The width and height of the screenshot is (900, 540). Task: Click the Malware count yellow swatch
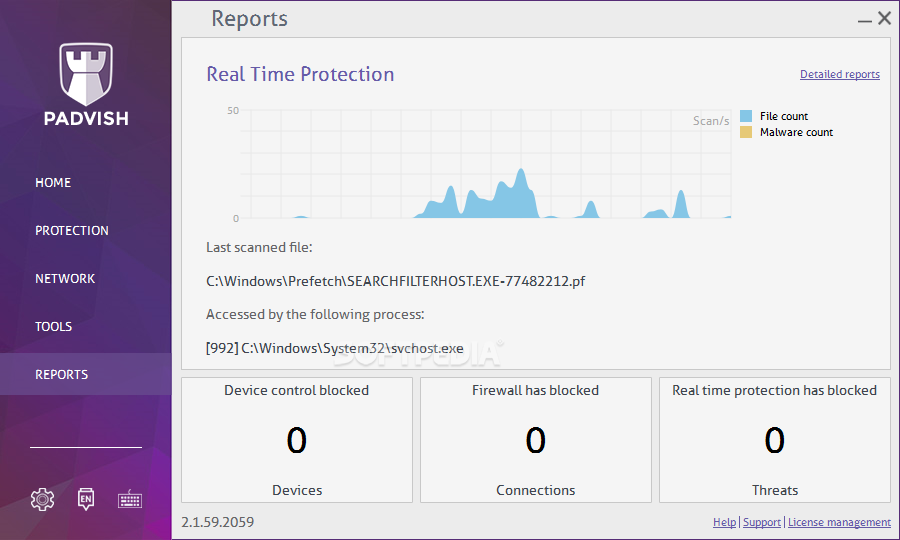click(746, 132)
